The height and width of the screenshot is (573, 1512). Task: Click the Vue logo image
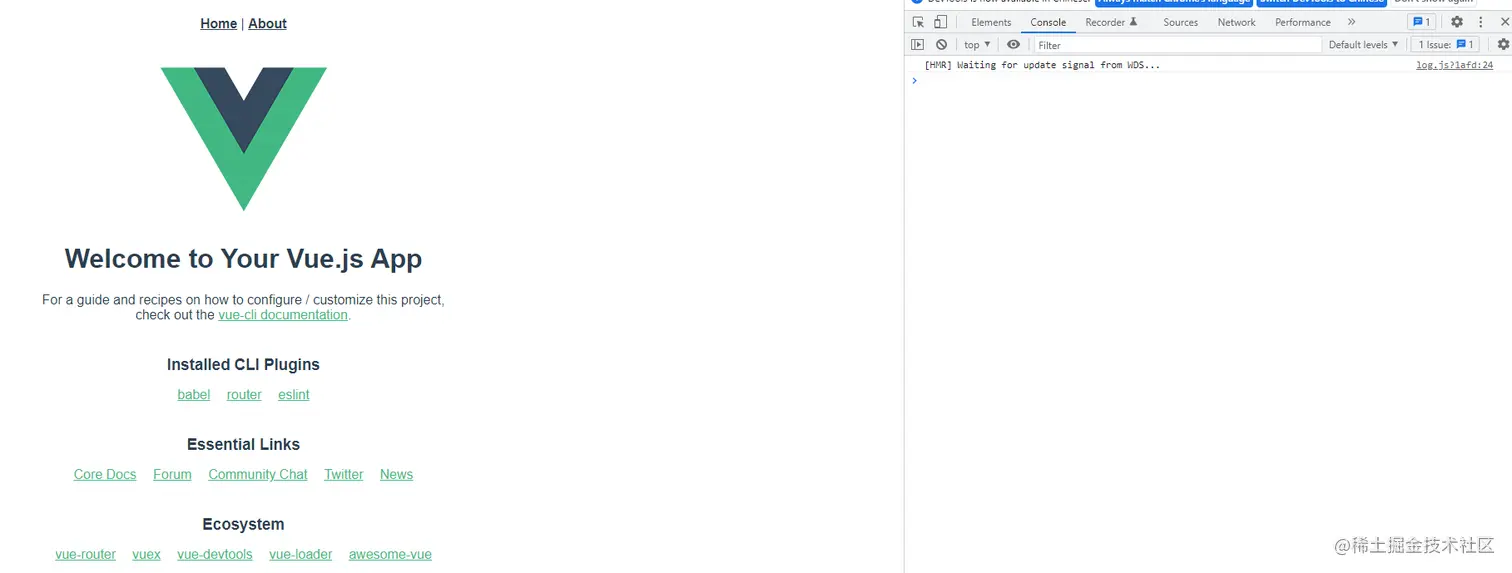(244, 139)
